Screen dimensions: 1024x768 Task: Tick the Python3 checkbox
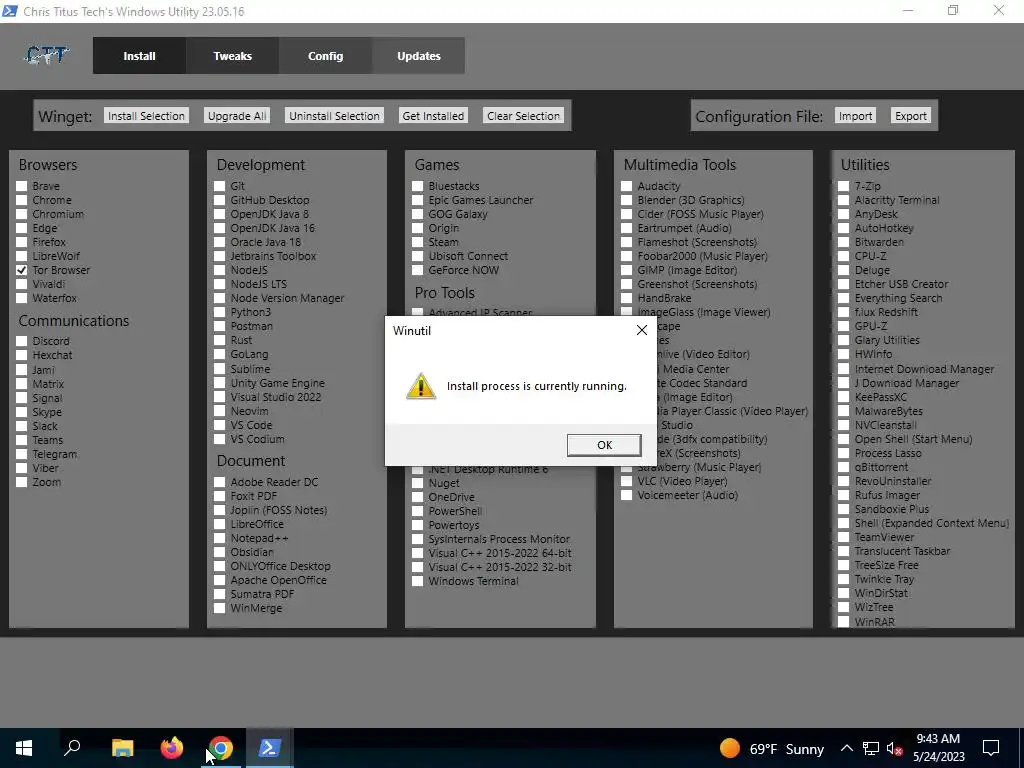point(219,312)
